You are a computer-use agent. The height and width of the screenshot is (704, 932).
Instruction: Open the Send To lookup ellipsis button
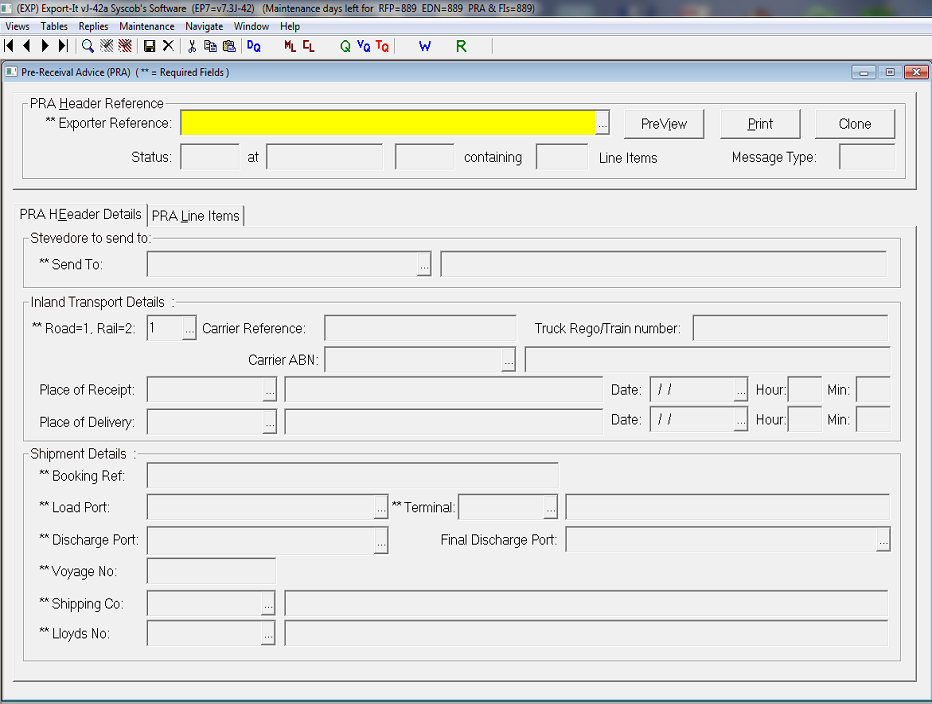point(424,265)
